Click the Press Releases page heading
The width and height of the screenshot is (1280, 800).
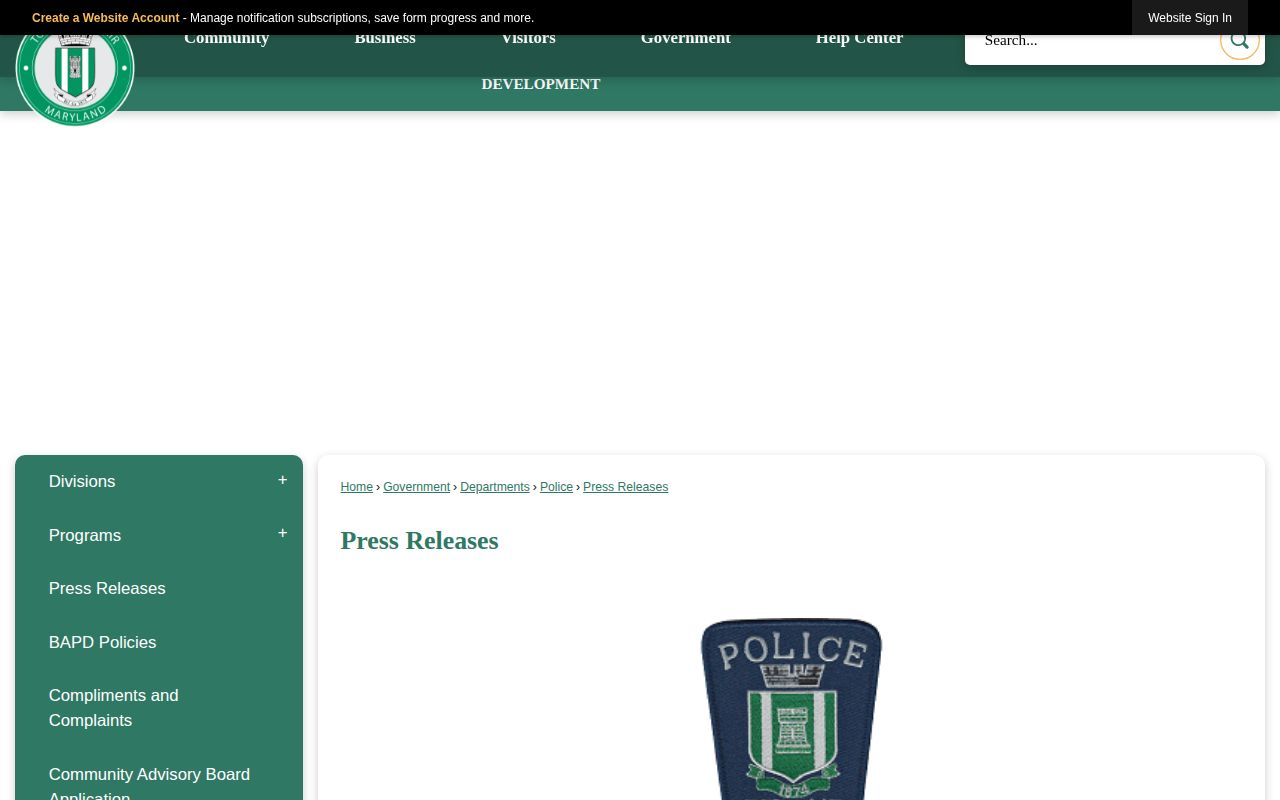point(420,541)
